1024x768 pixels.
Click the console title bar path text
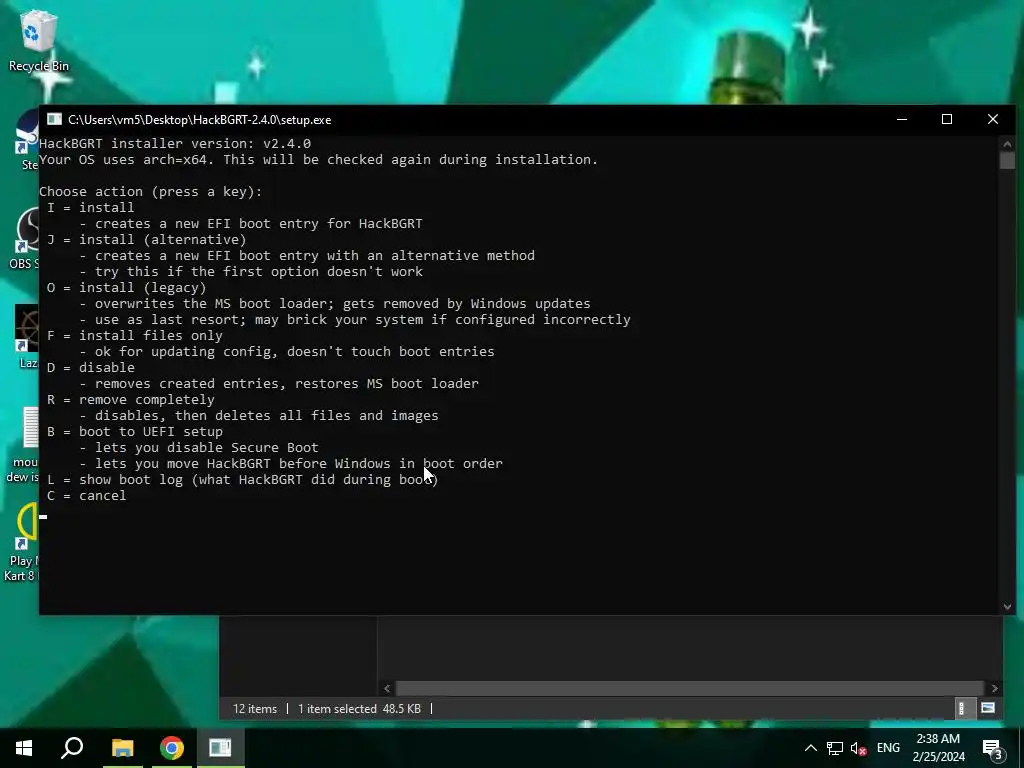tap(199, 120)
